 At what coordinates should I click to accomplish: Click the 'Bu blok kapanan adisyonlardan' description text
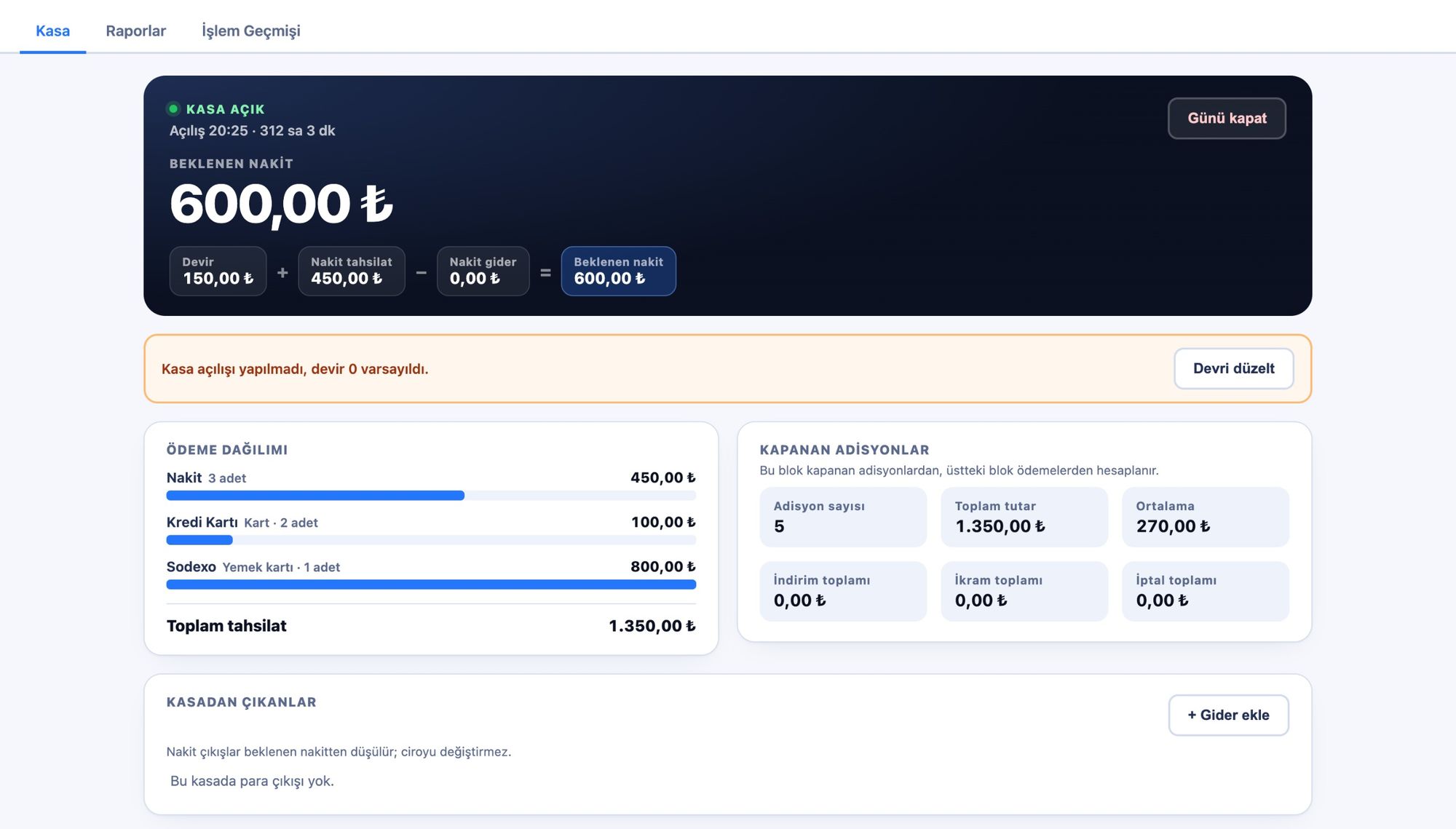(959, 470)
